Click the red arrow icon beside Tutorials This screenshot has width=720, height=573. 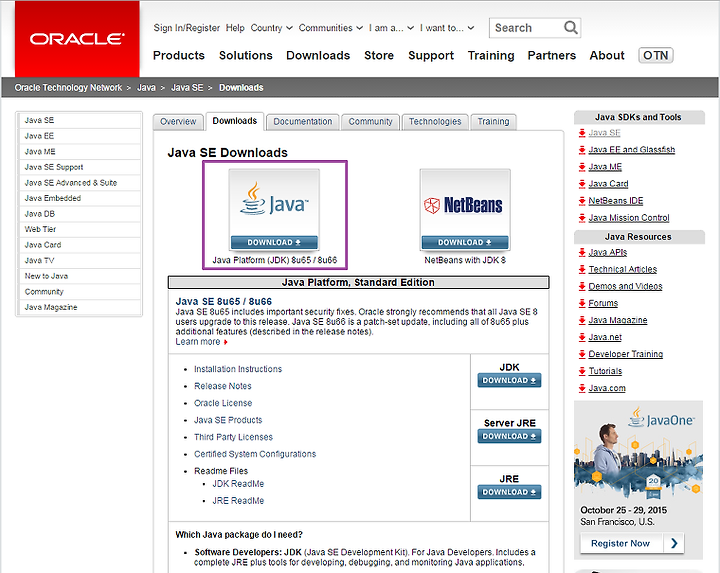[582, 371]
